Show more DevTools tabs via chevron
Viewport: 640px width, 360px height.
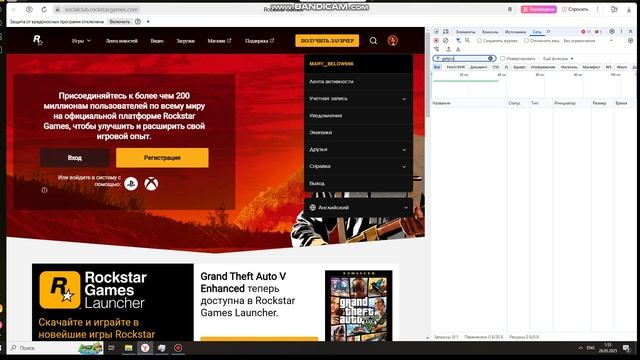548,31
